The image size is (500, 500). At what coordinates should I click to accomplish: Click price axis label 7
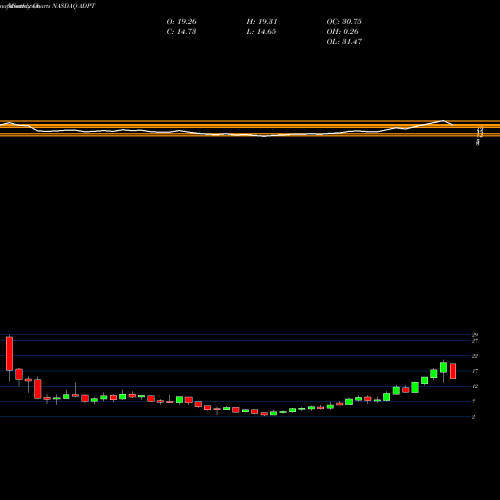click(x=474, y=401)
